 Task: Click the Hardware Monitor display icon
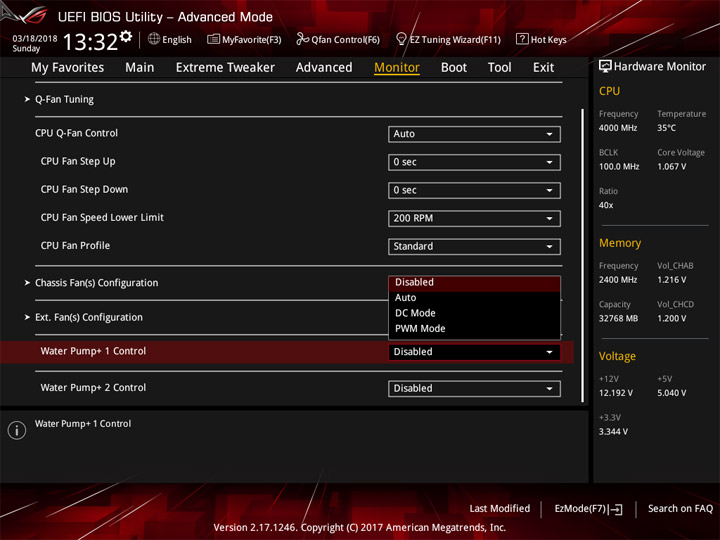tap(605, 66)
